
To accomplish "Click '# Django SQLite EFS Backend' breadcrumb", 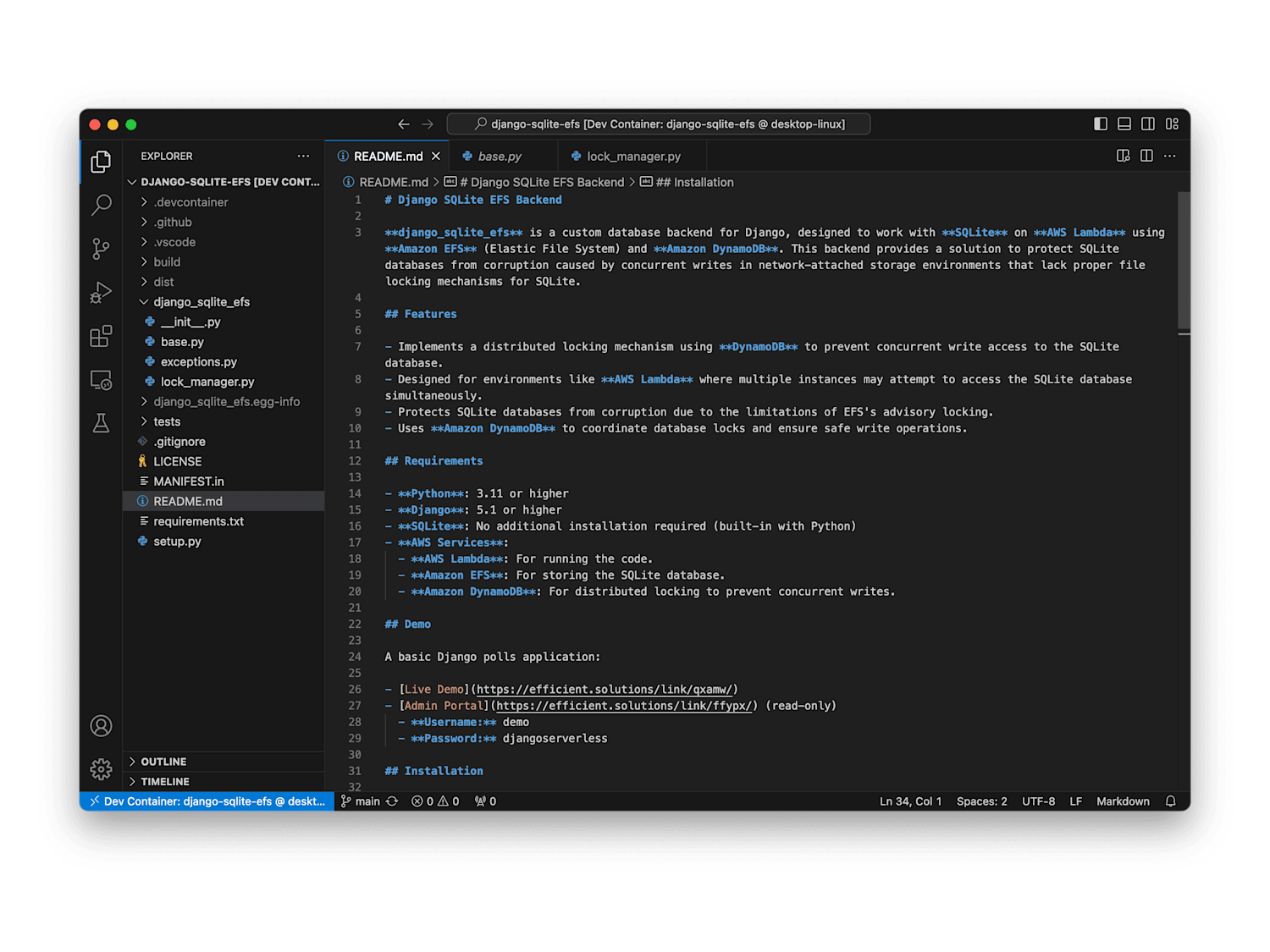I will tap(534, 182).
